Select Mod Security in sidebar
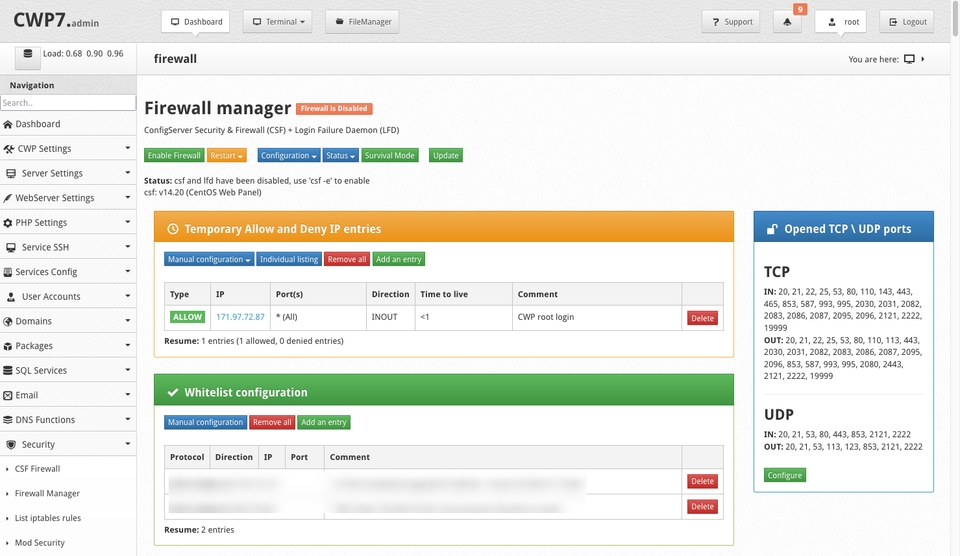 [40, 543]
